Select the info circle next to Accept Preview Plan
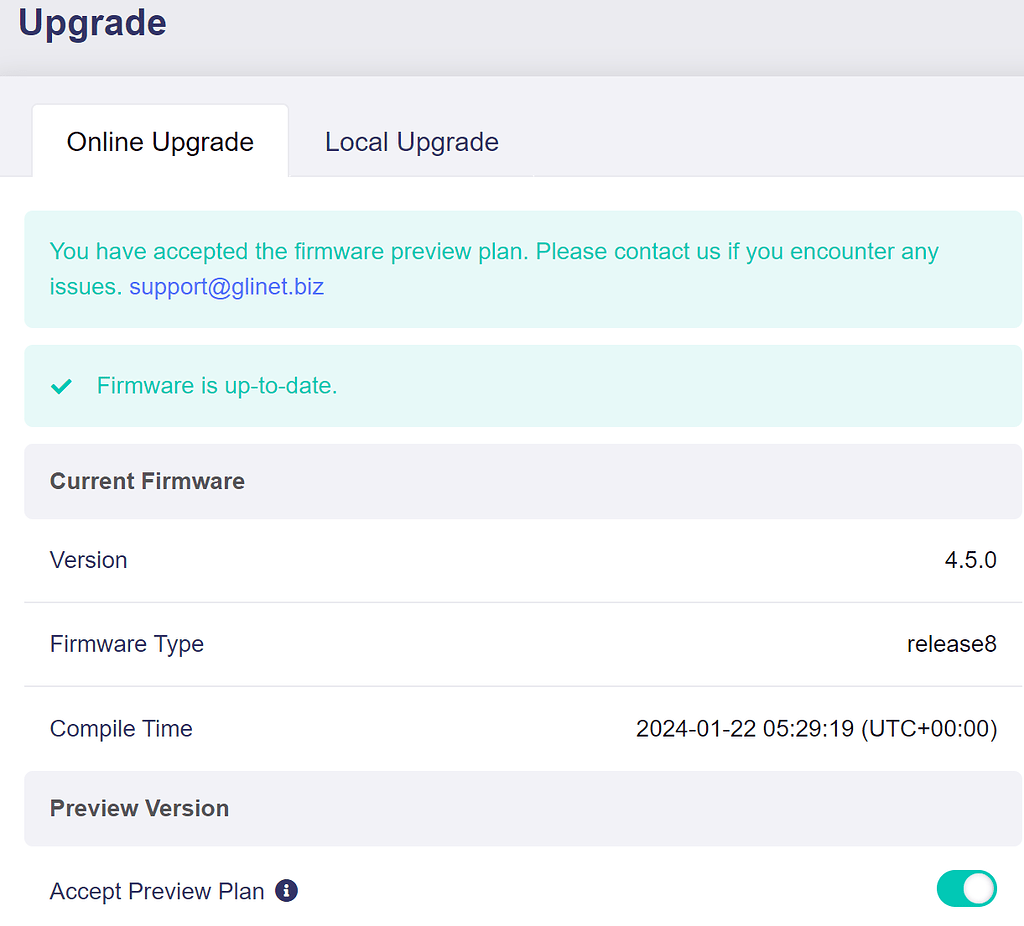1024x926 pixels. [285, 890]
